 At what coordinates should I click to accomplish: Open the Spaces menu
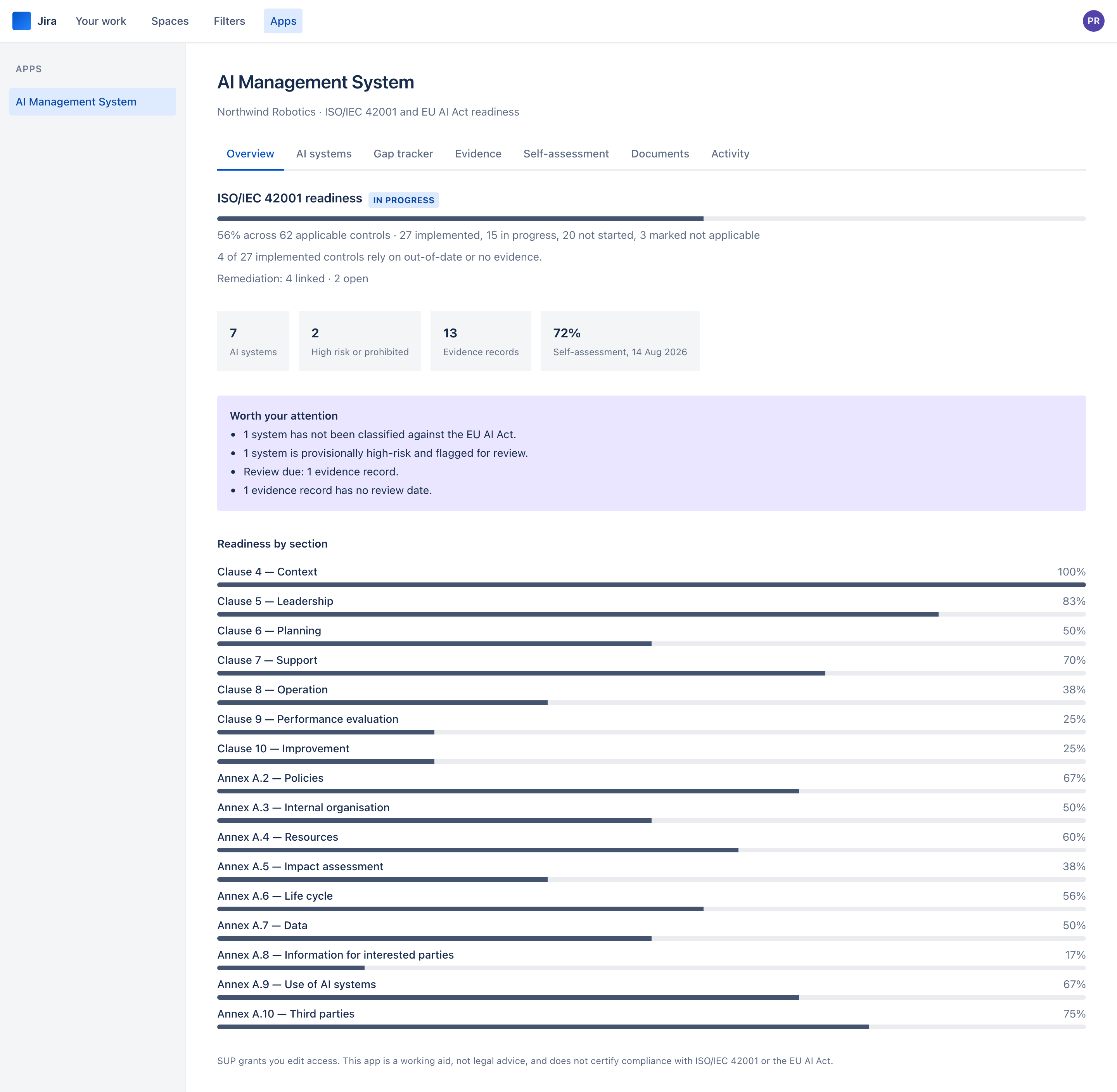coord(170,21)
